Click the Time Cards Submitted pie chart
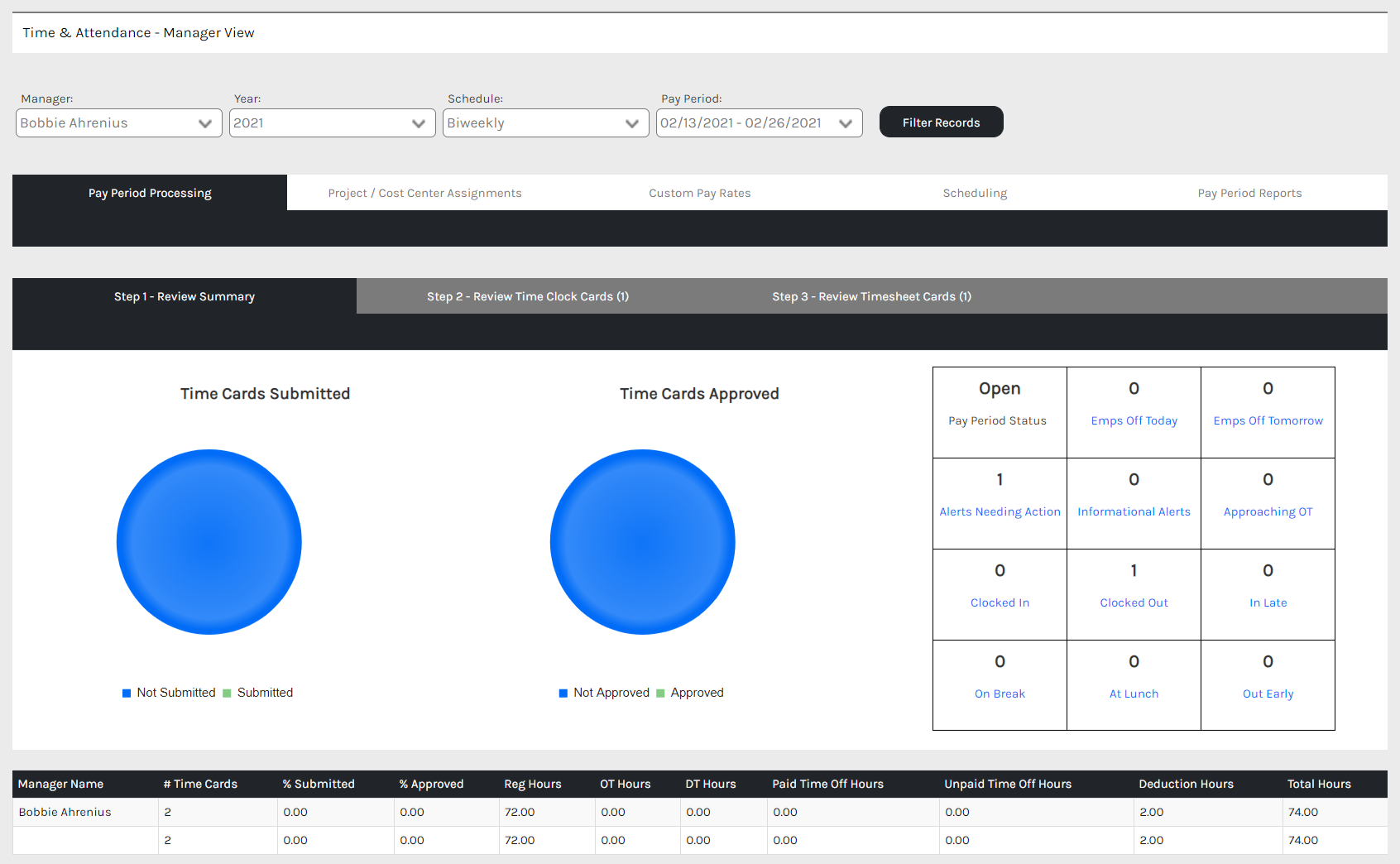 (209, 542)
